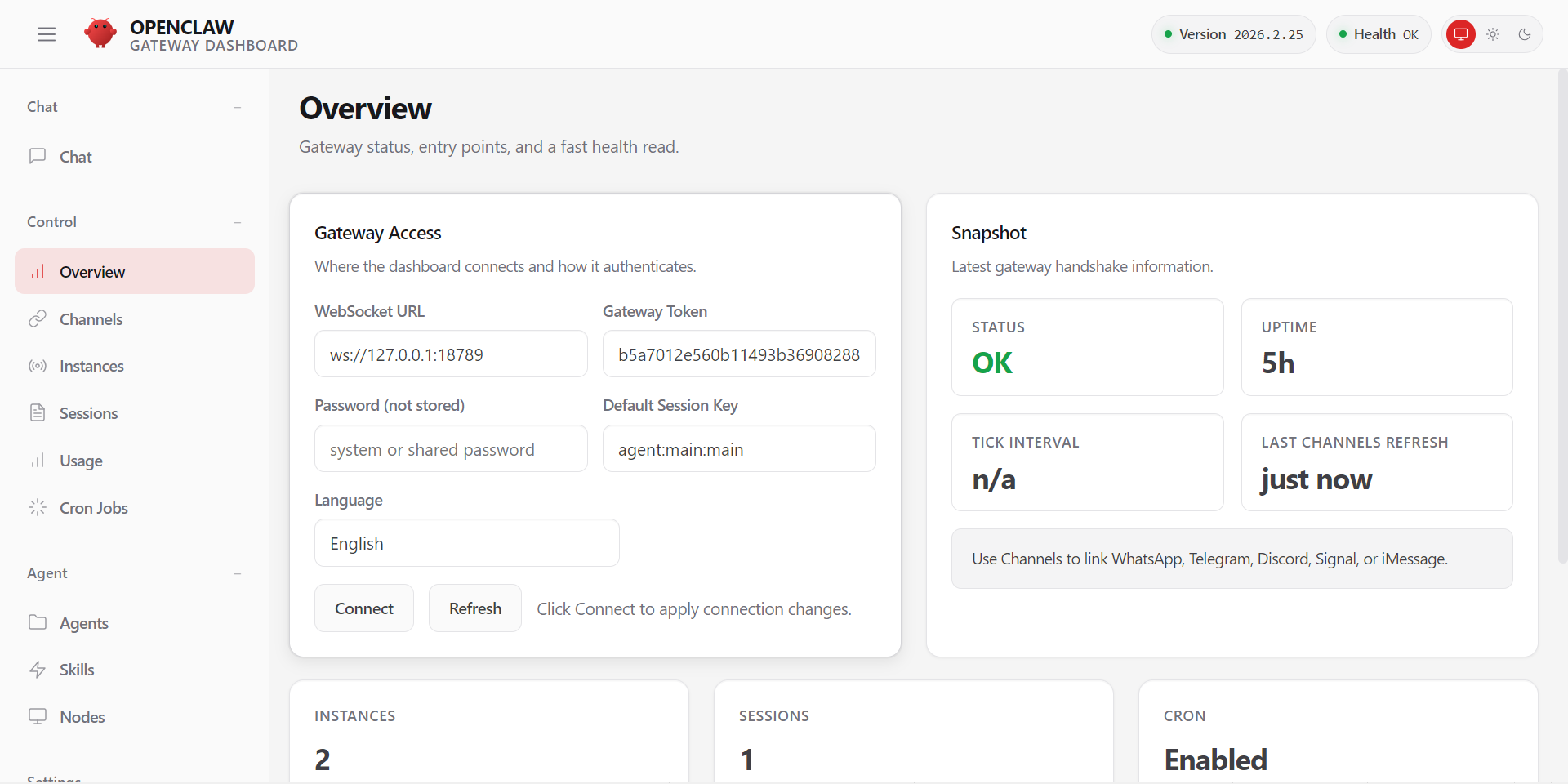Click the Skills lightning bolt icon

point(38,670)
